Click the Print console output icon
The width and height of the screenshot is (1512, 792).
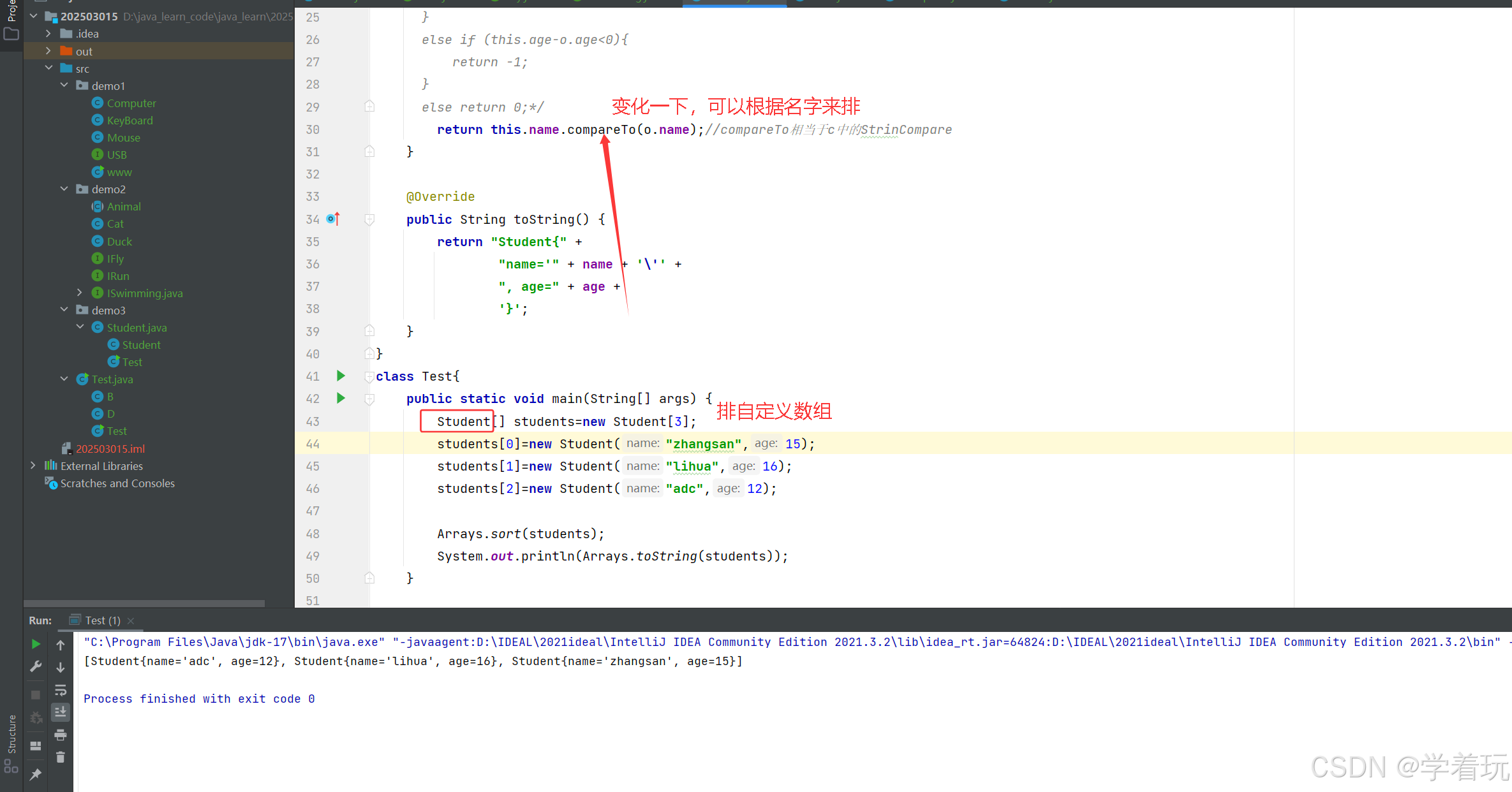(61, 735)
